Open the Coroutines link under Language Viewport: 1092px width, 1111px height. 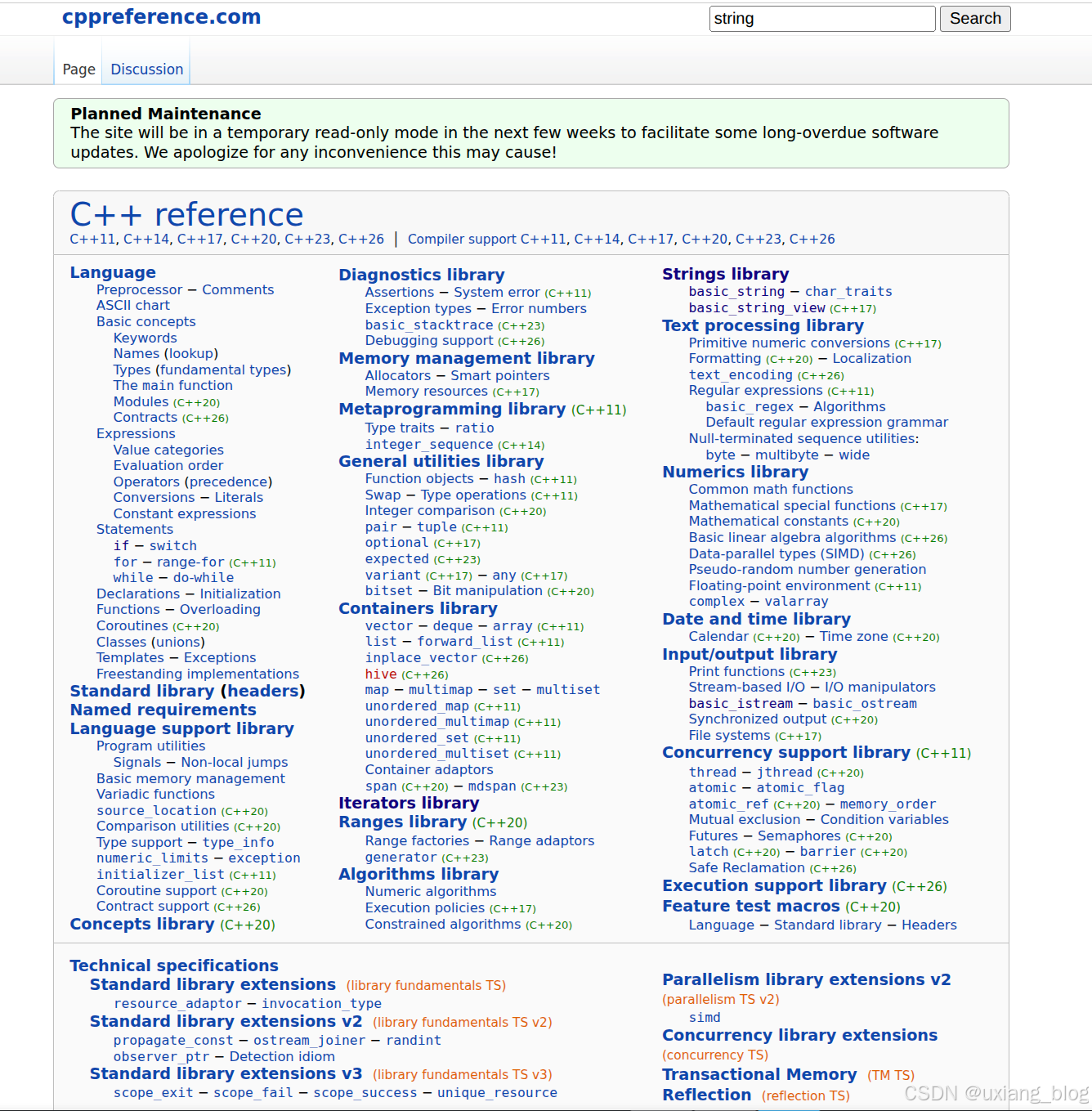(132, 625)
